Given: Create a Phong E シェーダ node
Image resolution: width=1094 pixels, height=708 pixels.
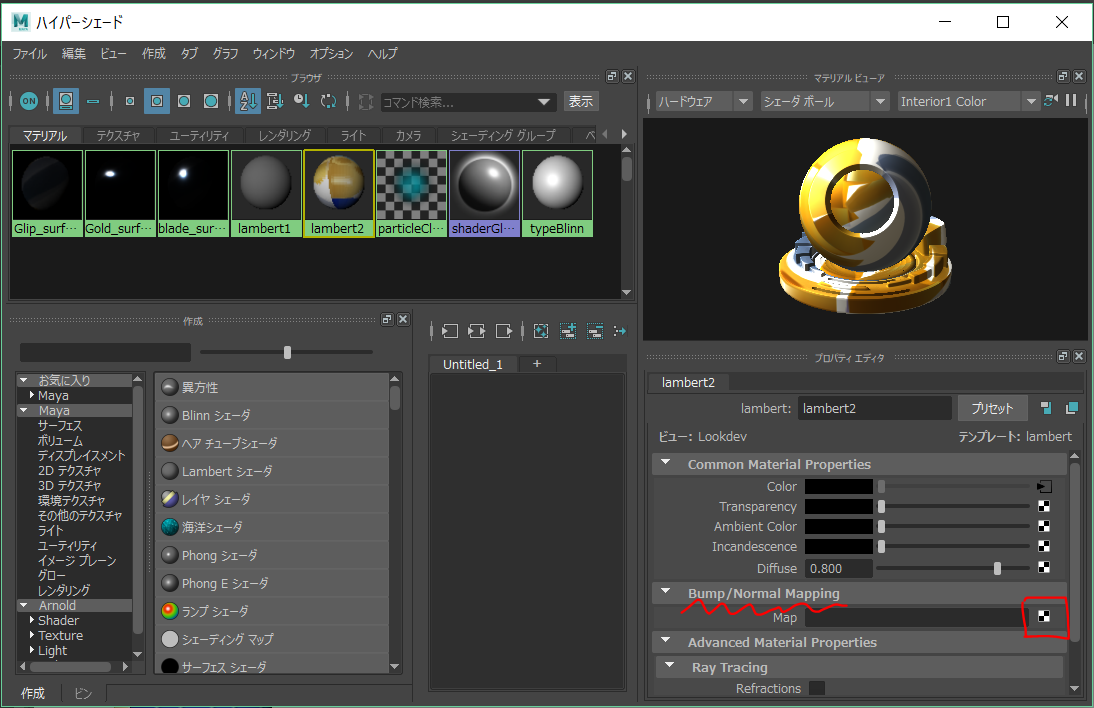Looking at the screenshot, I should tap(271, 583).
